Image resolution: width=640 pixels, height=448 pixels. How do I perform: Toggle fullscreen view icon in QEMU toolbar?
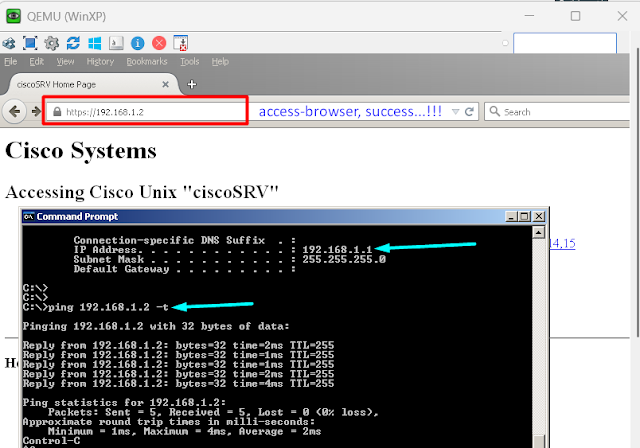(x=30, y=43)
